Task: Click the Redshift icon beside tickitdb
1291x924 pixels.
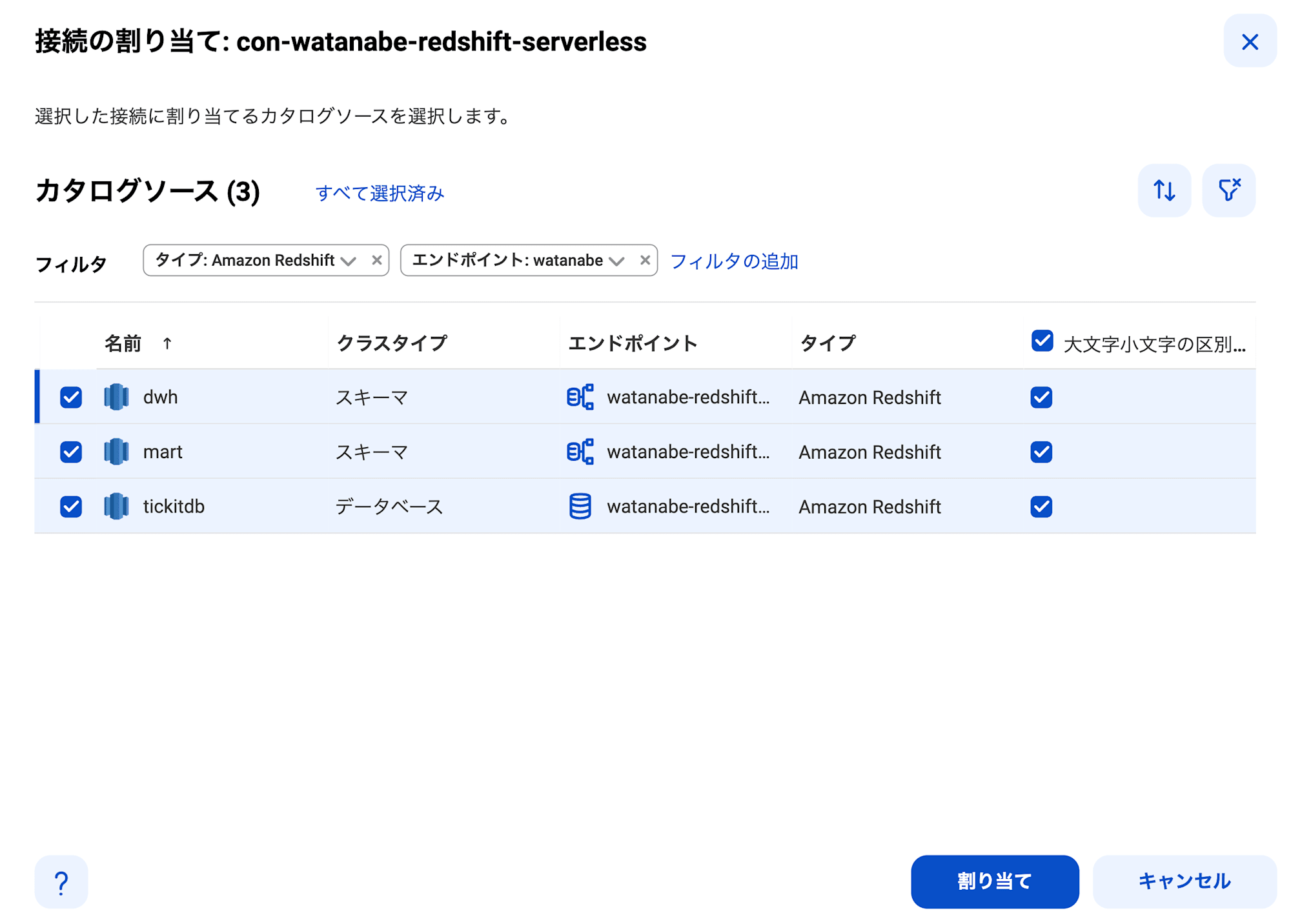Action: pyautogui.click(x=116, y=507)
